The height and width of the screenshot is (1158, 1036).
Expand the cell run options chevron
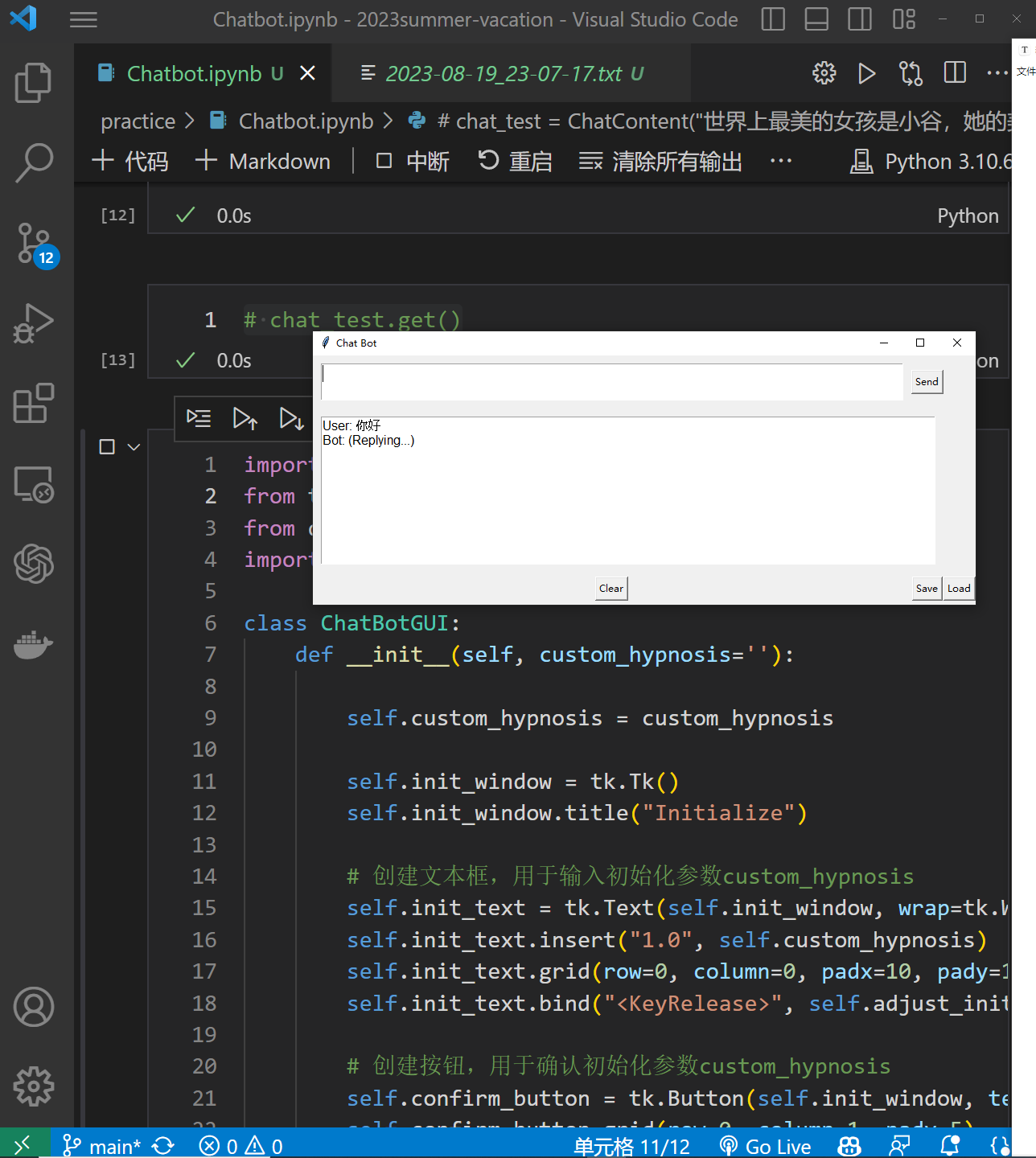coord(134,447)
